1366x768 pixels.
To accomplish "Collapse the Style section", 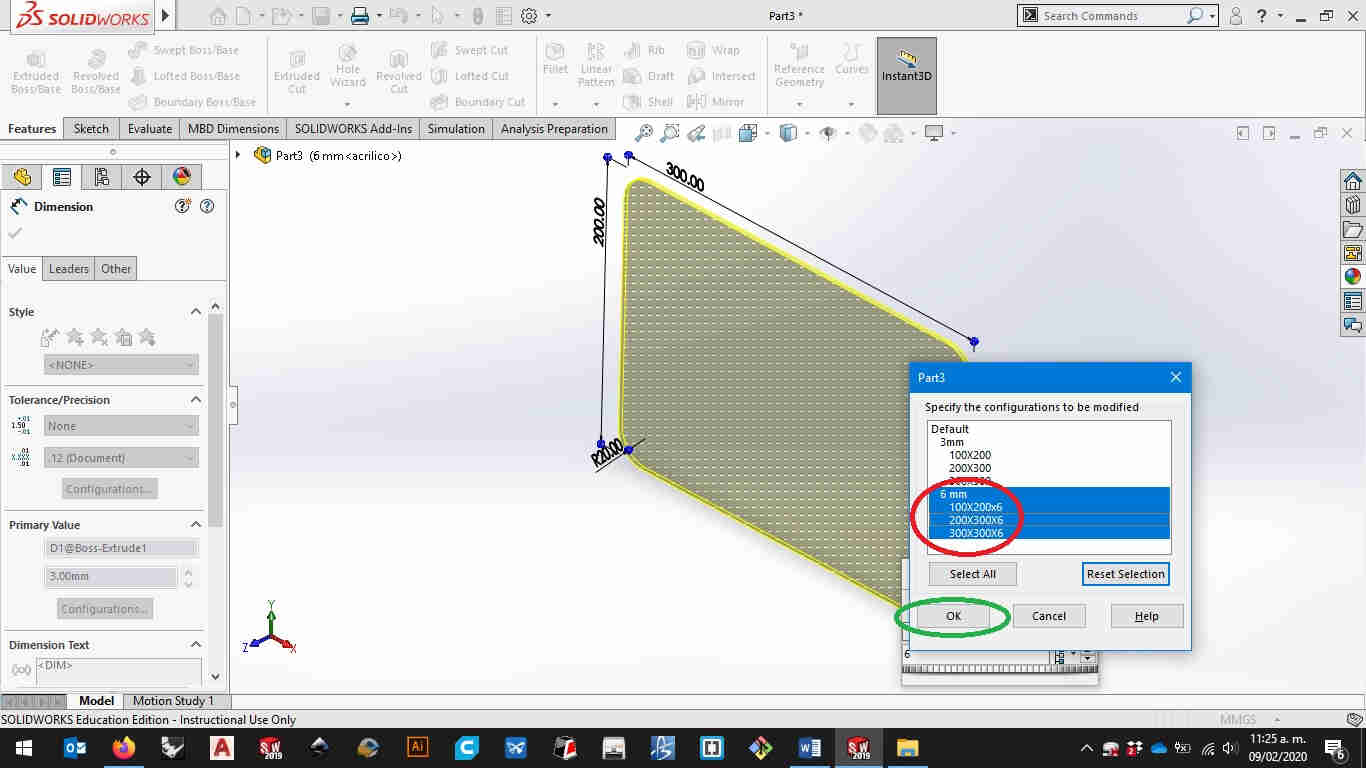I will (x=196, y=312).
